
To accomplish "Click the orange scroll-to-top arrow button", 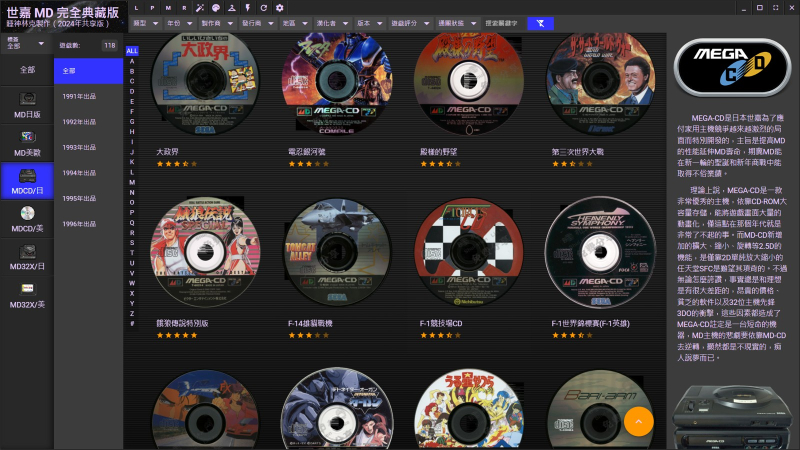I will pyautogui.click(x=638, y=421).
